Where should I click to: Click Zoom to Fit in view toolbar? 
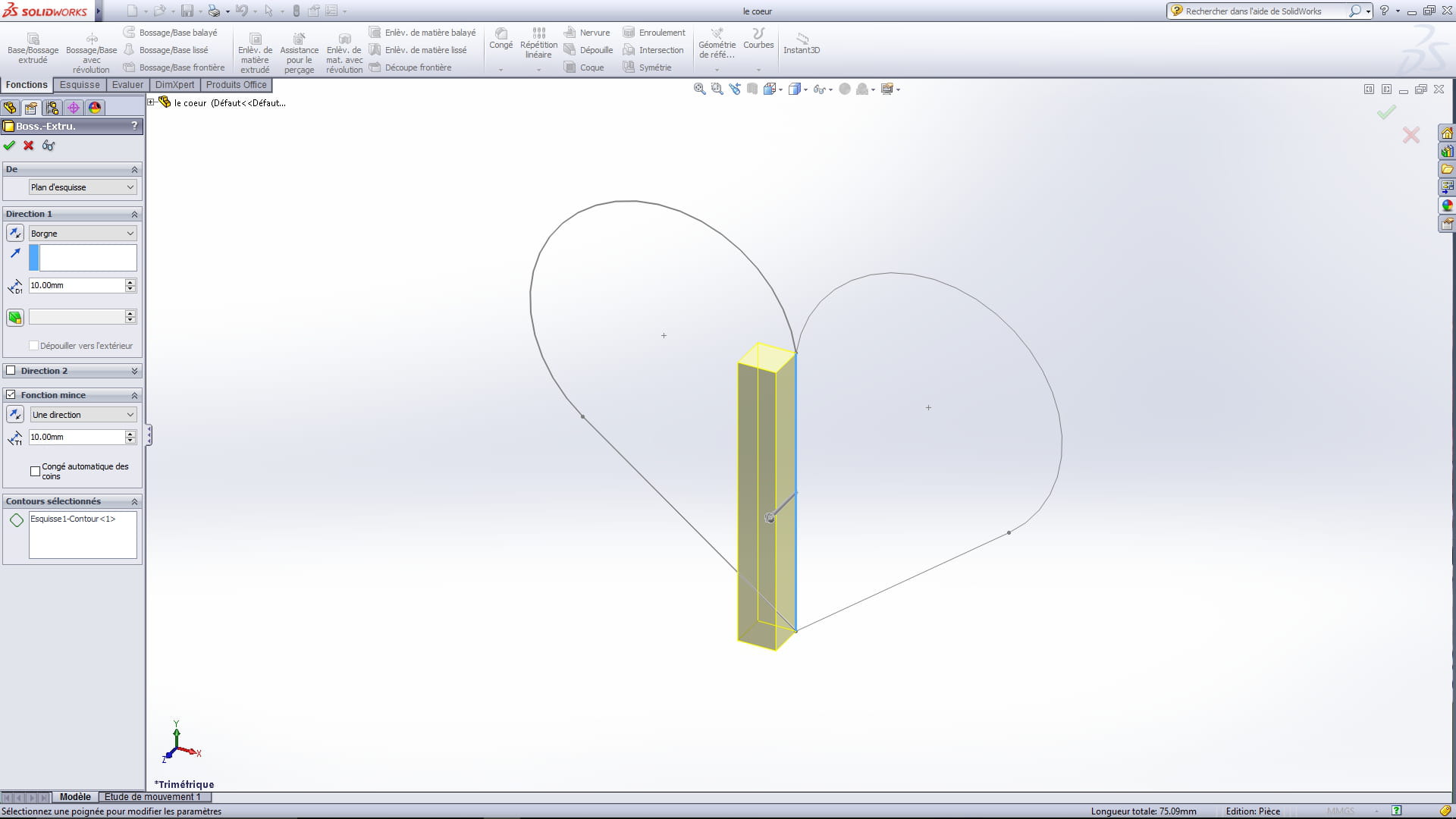pos(699,89)
